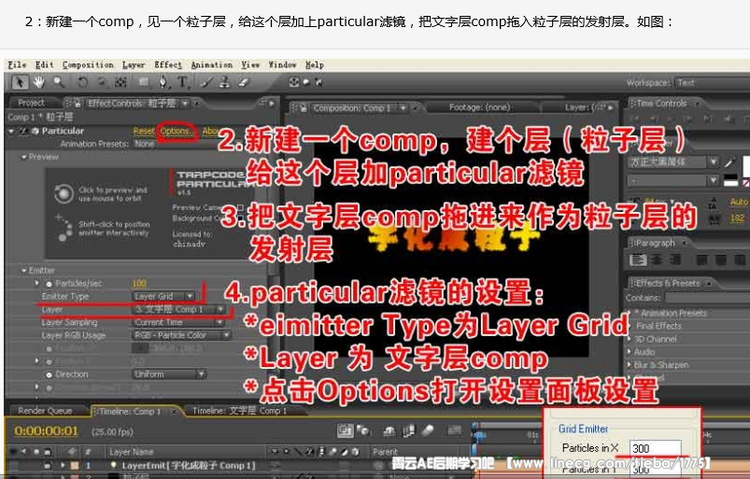This screenshot has width=750, height=479.
Task: Open the View menu
Action: click(x=250, y=65)
